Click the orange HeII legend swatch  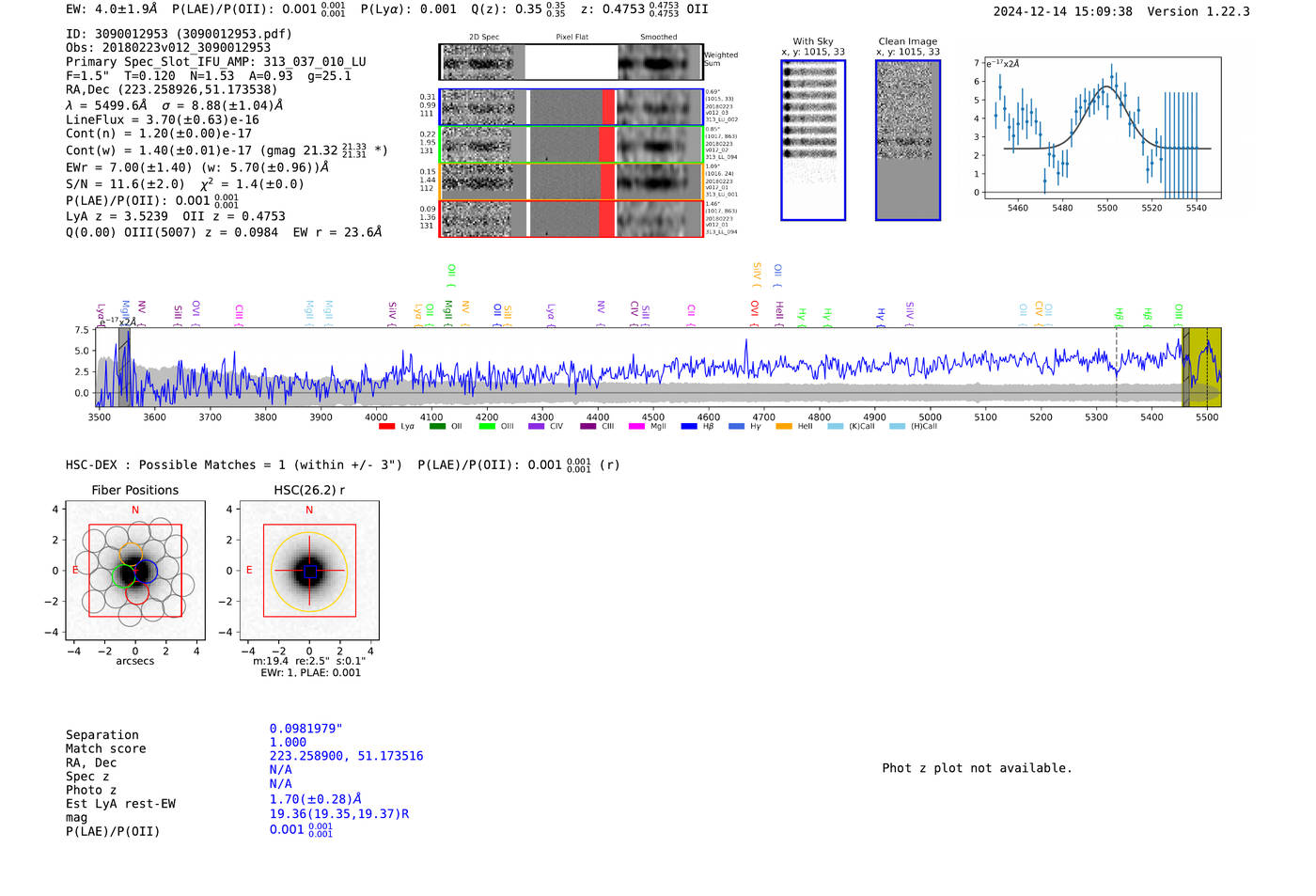784,427
